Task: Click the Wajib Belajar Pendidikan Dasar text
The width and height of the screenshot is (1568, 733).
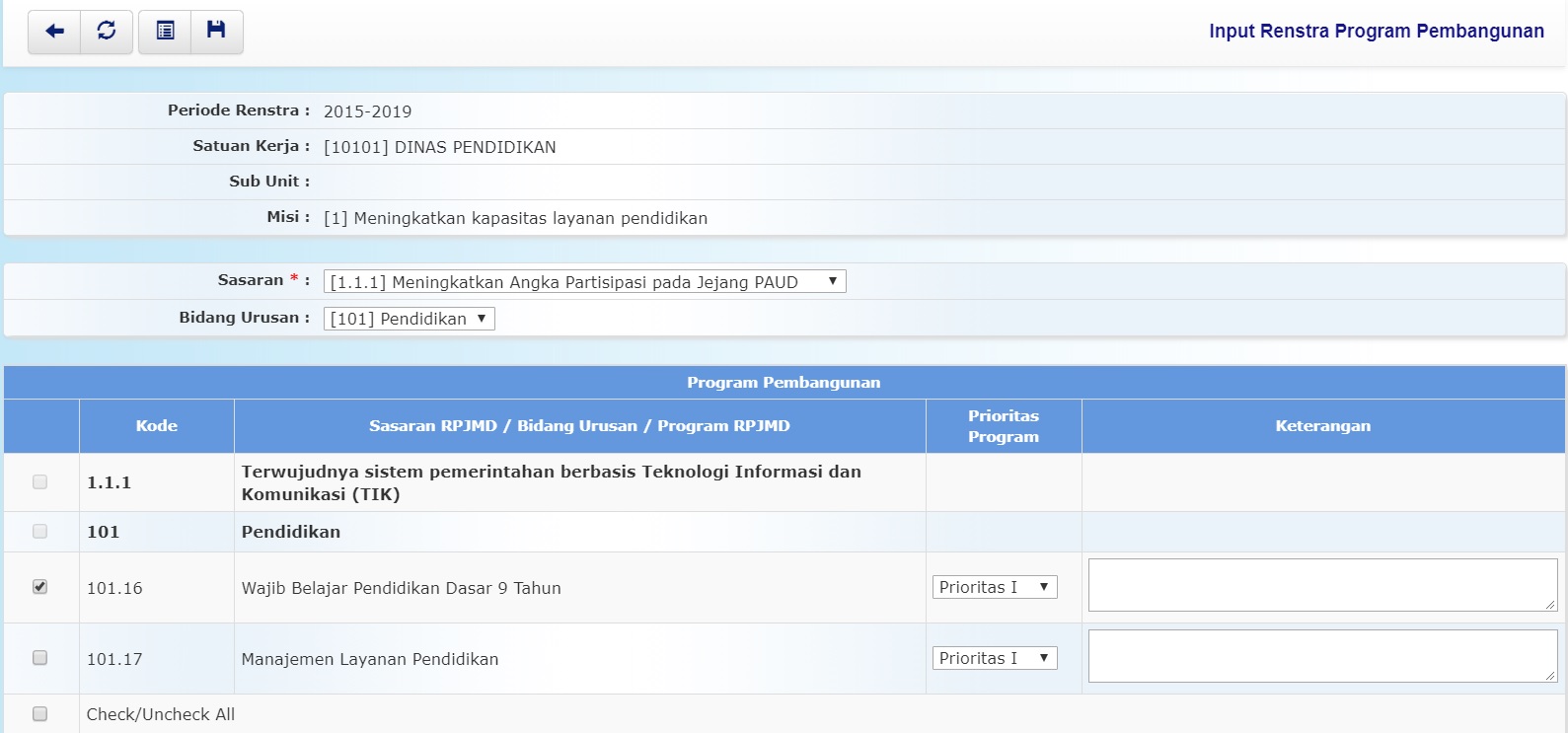Action: point(401,588)
